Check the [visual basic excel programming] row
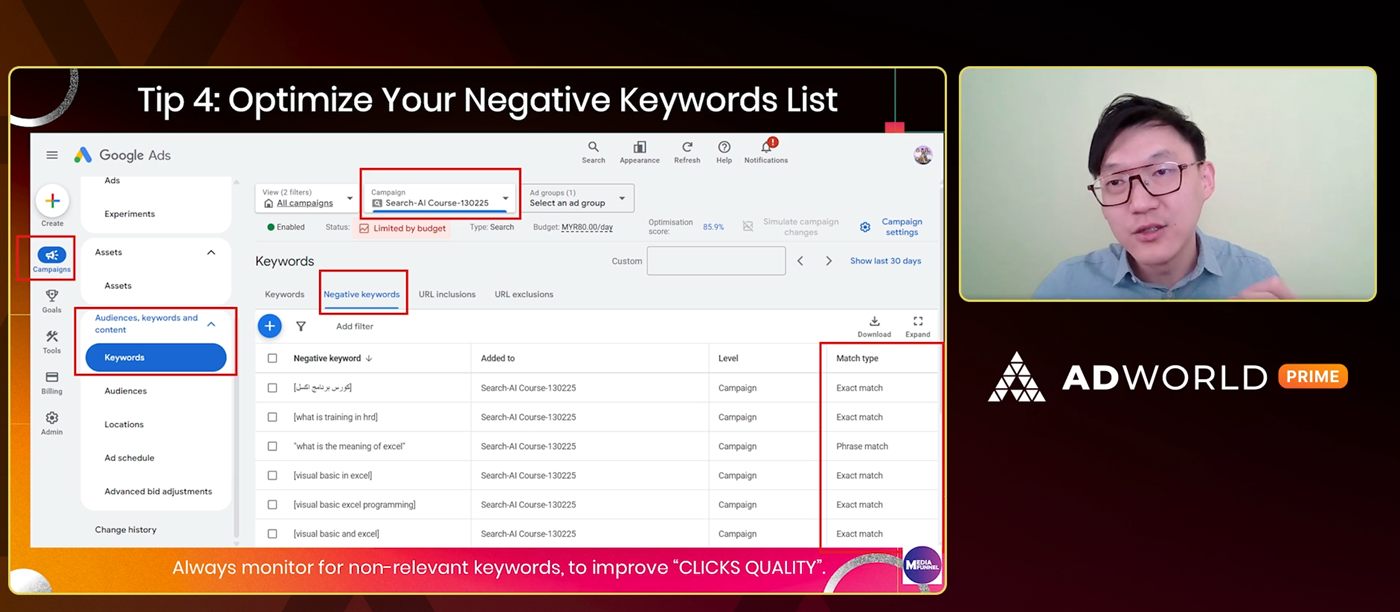The image size is (1400, 612). 273,504
